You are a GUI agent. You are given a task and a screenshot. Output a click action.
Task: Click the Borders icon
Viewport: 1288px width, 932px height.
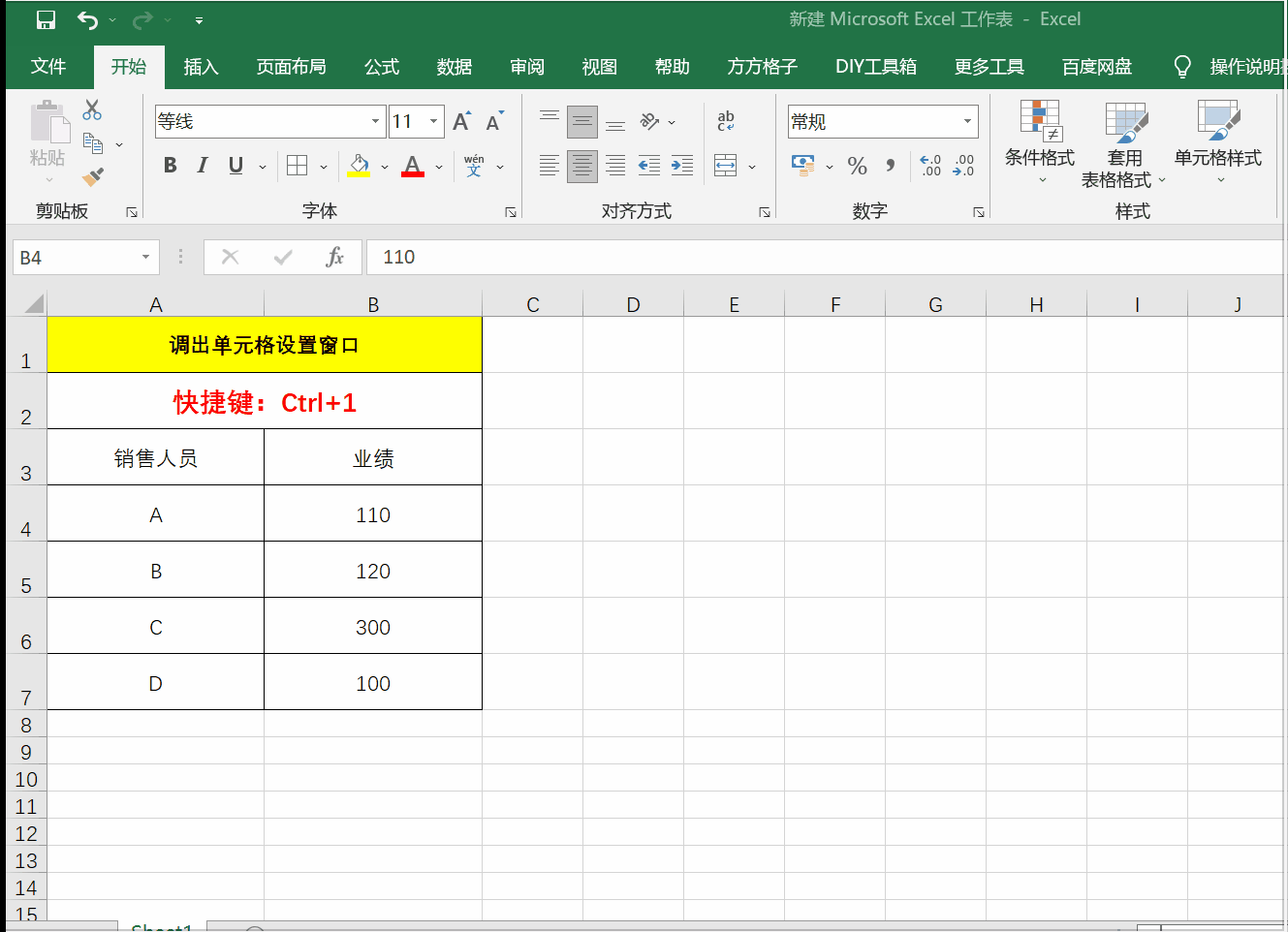coord(298,166)
